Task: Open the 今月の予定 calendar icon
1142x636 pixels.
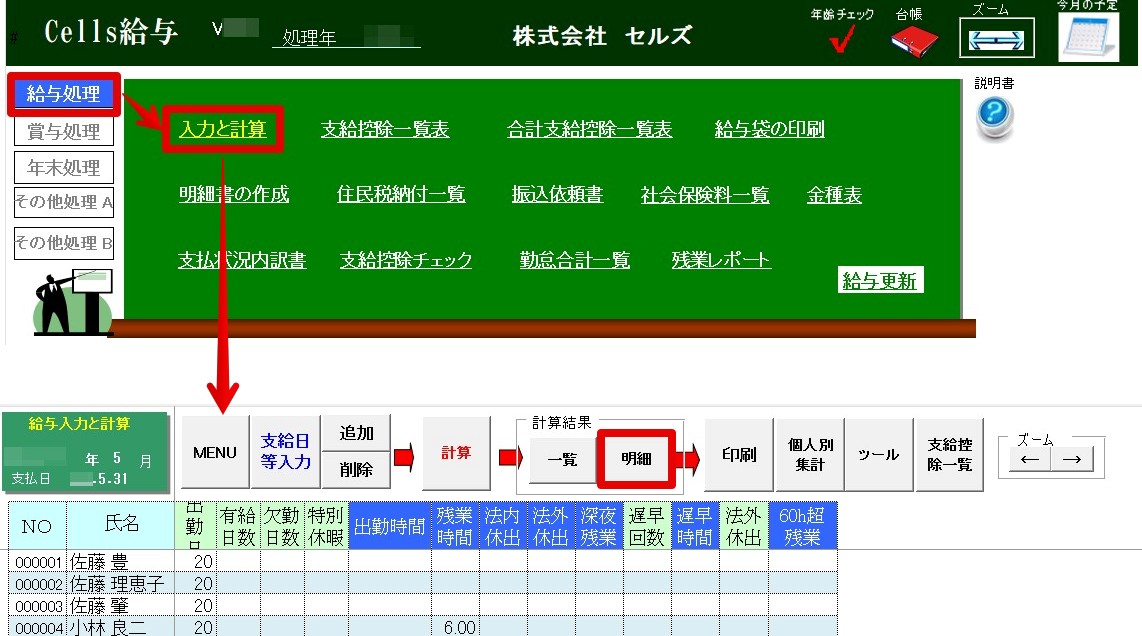Action: (x=1089, y=36)
